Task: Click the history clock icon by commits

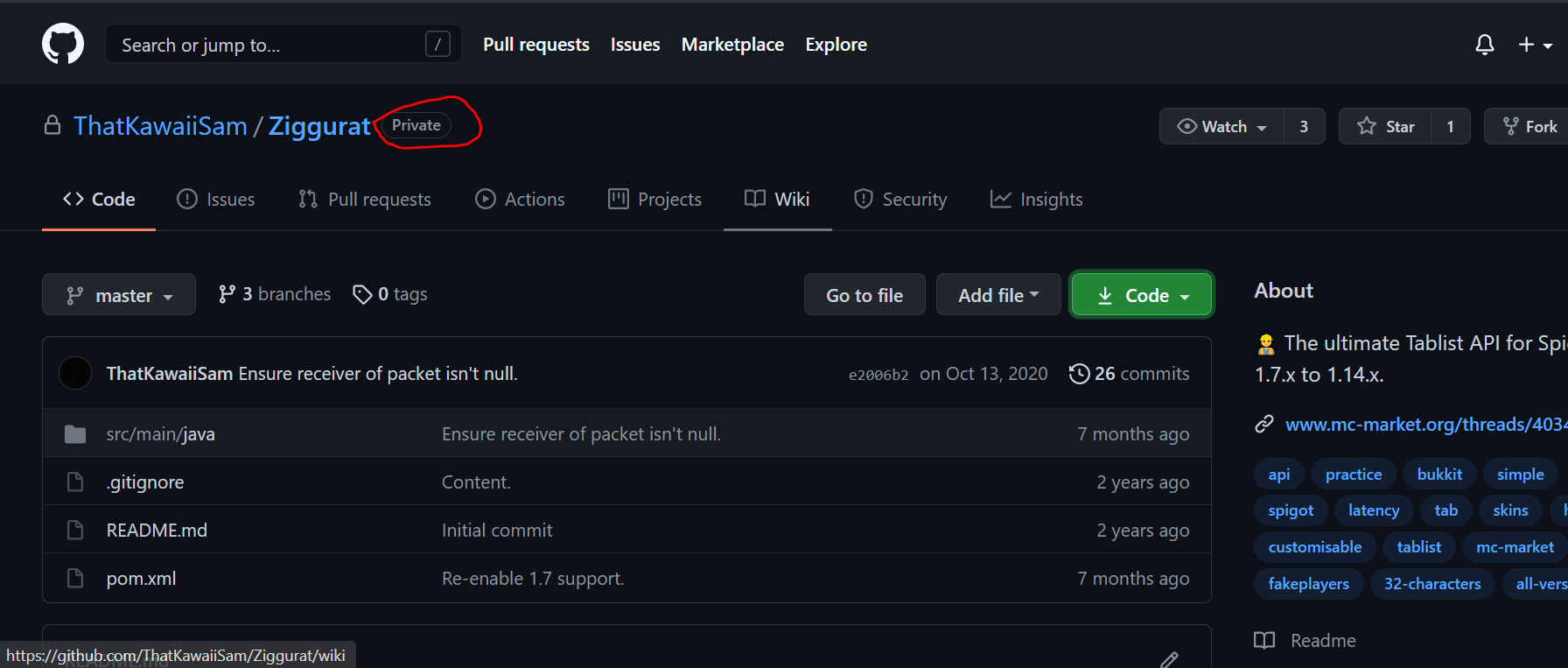Action: (x=1080, y=374)
